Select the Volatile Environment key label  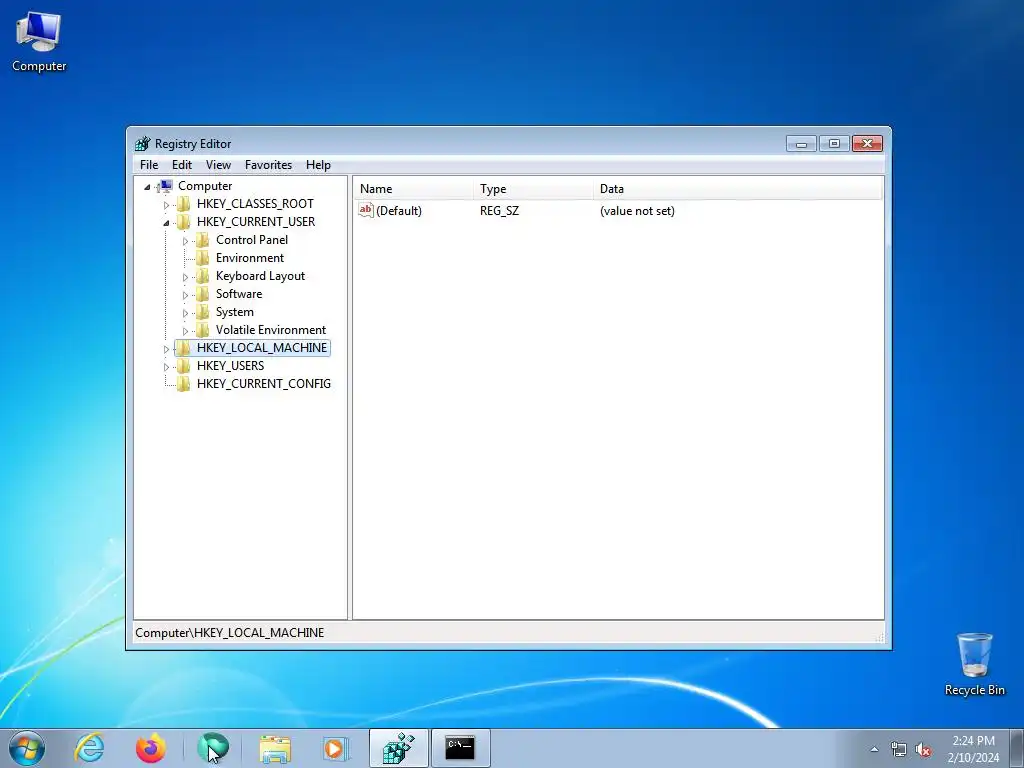pyautogui.click(x=271, y=330)
